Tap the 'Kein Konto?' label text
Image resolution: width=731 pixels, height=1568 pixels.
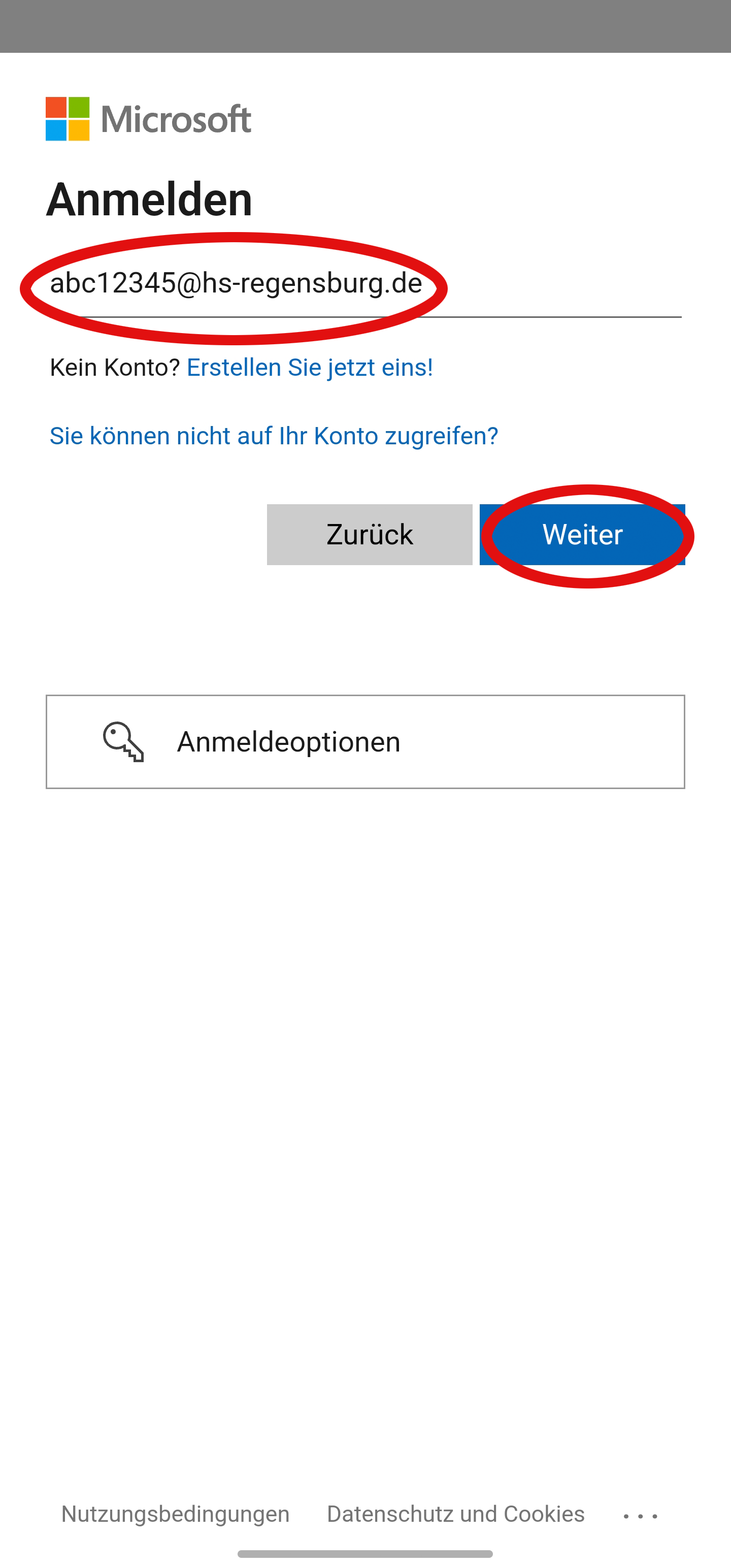click(x=115, y=367)
